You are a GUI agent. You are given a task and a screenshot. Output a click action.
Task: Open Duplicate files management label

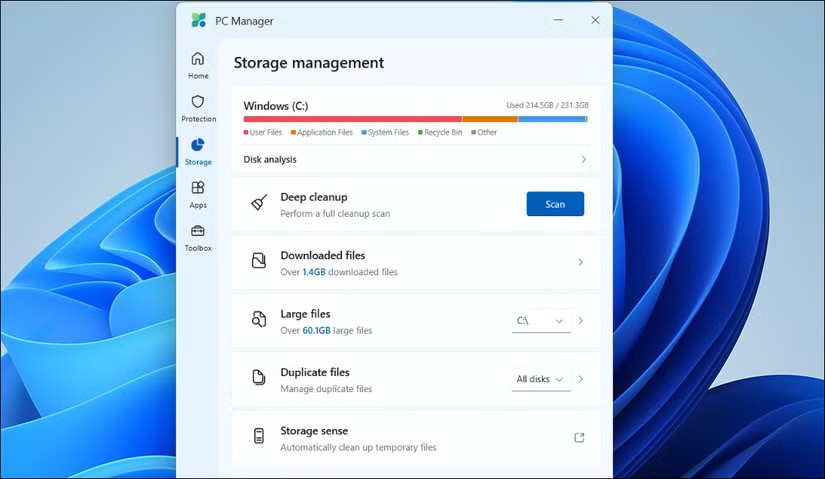pyautogui.click(x=314, y=373)
